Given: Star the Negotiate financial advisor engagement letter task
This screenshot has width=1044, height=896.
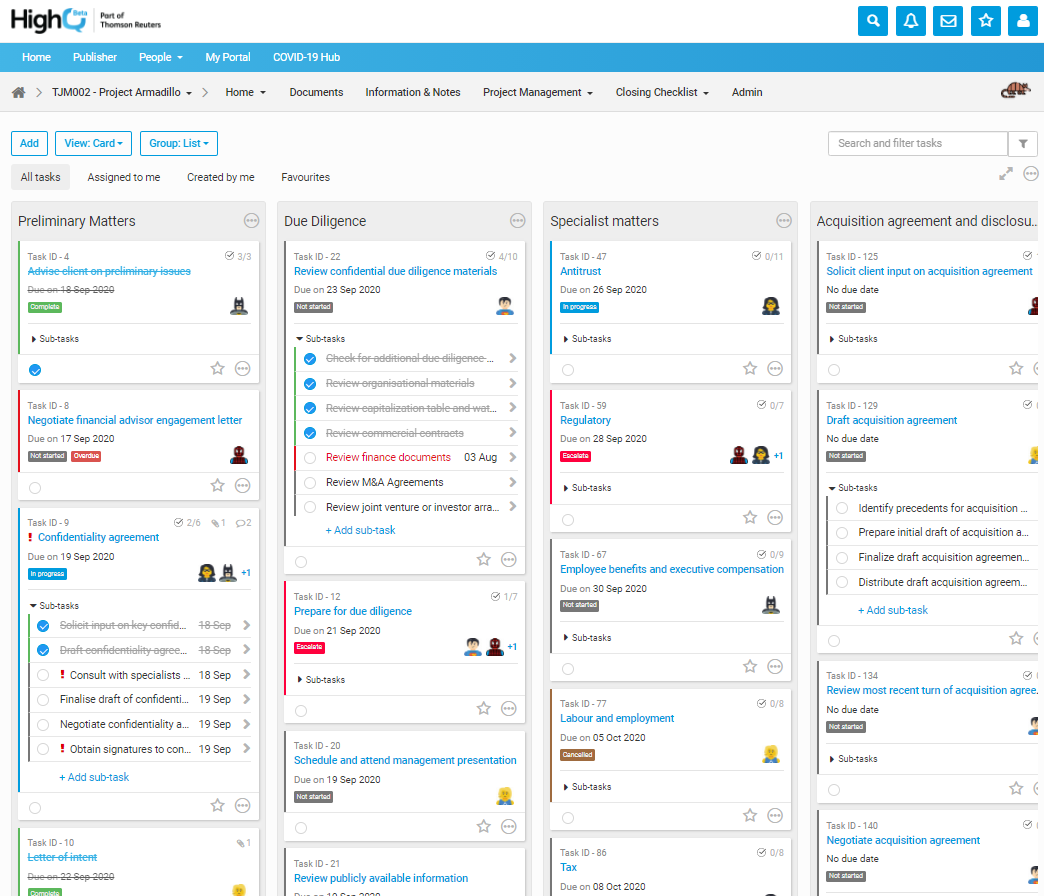Looking at the screenshot, I should 217,486.
